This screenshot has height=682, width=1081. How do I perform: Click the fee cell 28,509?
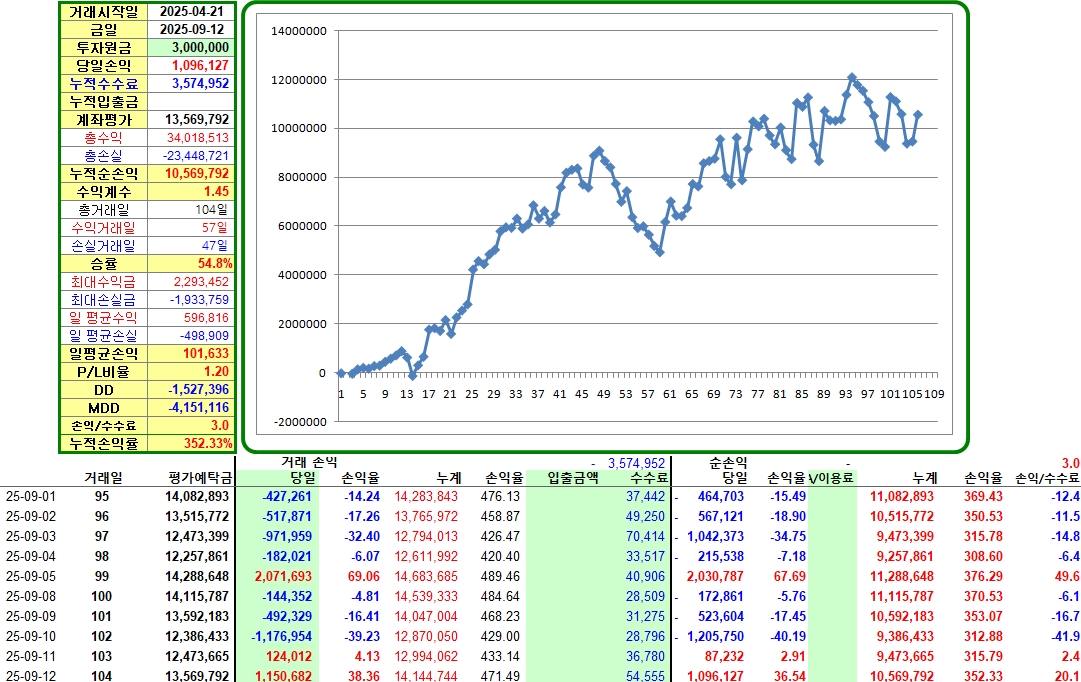[x=645, y=596]
